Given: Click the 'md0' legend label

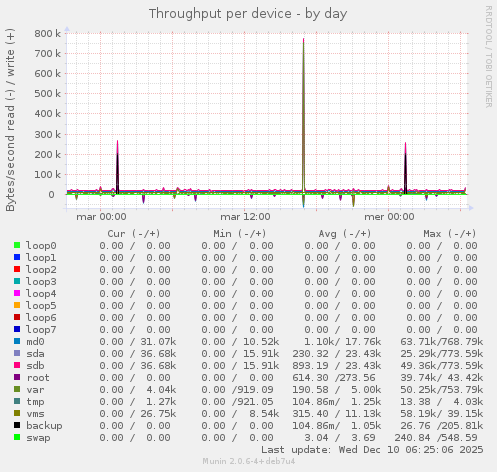Looking at the screenshot, I should coord(35,342).
